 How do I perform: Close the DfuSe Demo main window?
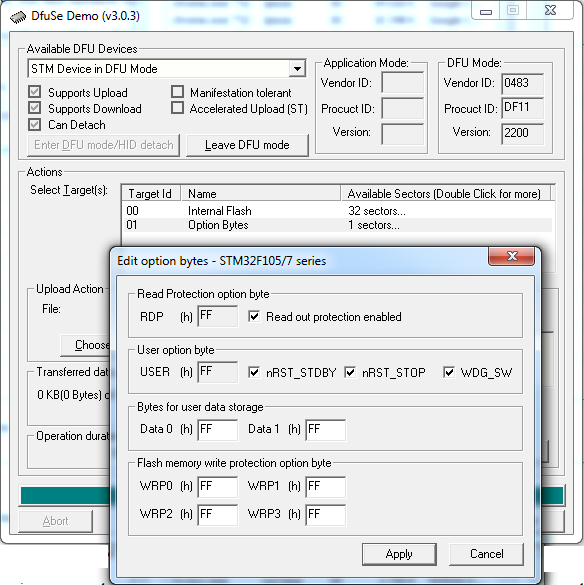tap(550, 10)
